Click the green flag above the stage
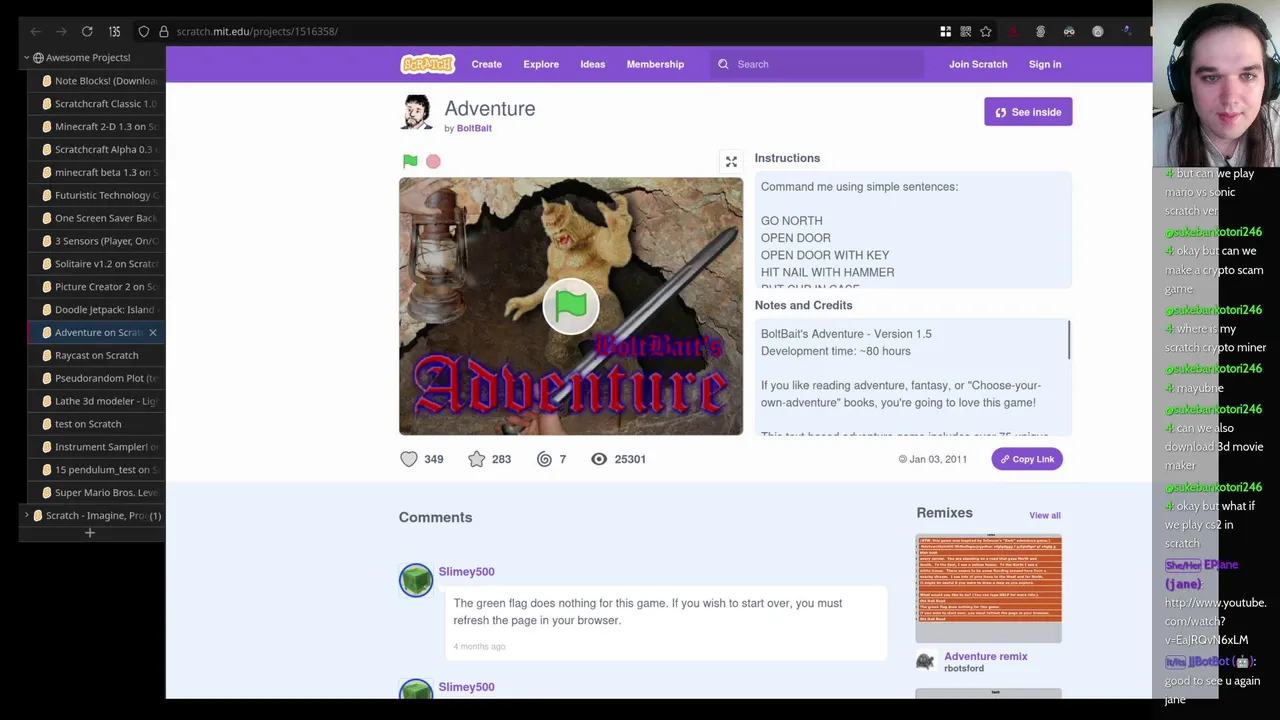Image resolution: width=1280 pixels, height=720 pixels. [x=410, y=161]
